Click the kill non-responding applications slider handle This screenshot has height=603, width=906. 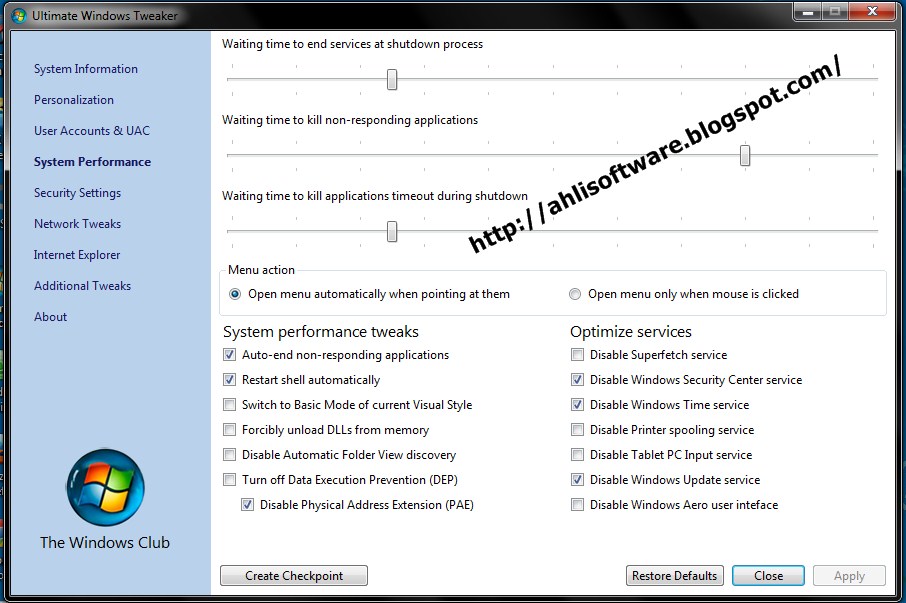click(745, 155)
